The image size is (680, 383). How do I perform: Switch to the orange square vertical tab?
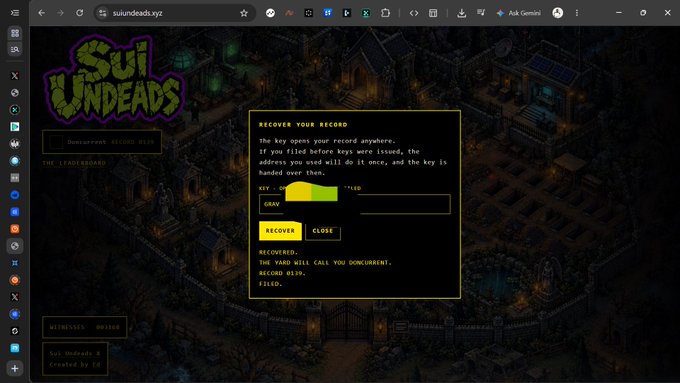click(15, 229)
